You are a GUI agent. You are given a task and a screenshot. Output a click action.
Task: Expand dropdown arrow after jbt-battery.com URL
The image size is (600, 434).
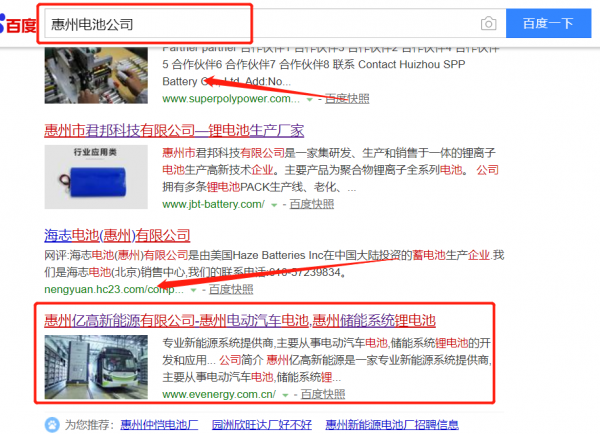(274, 205)
